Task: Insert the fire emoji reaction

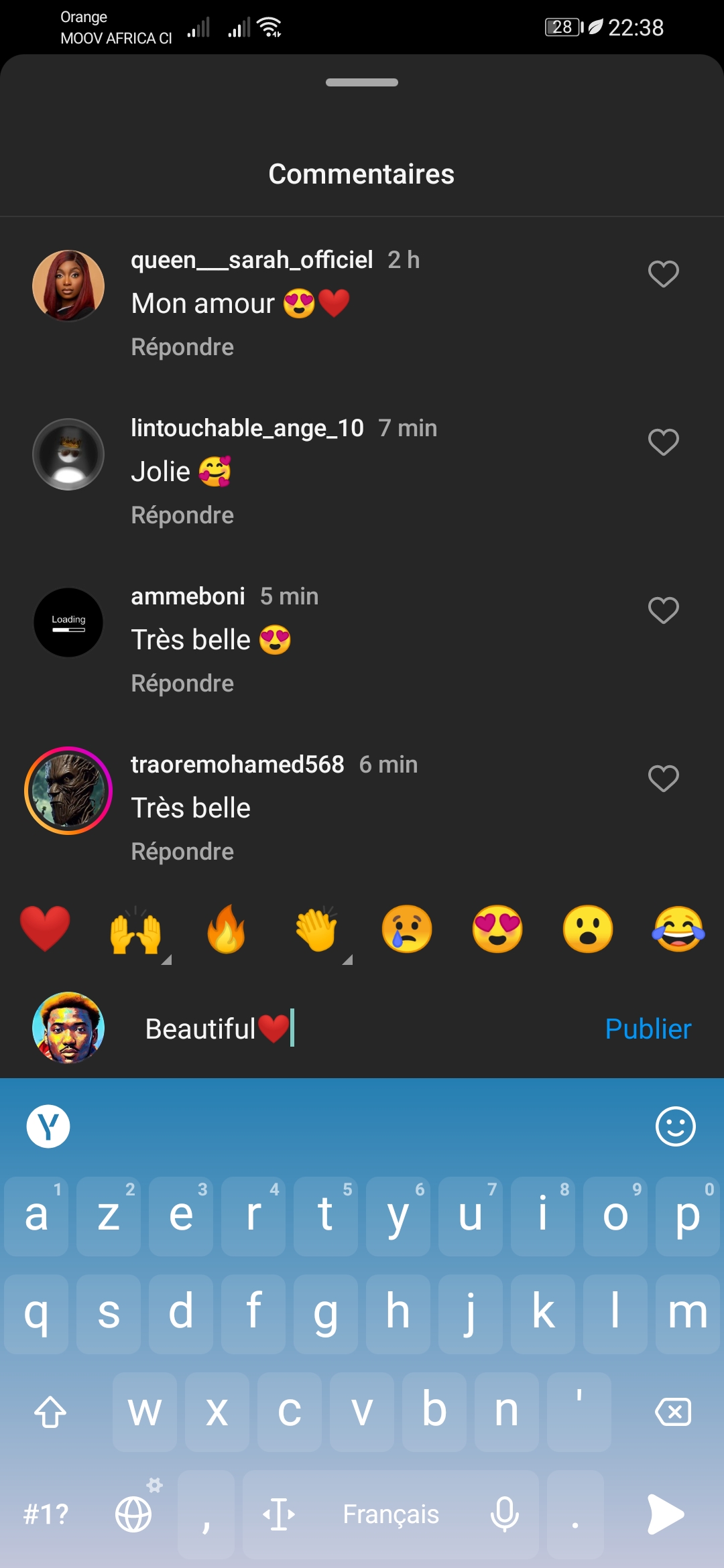Action: 226,929
